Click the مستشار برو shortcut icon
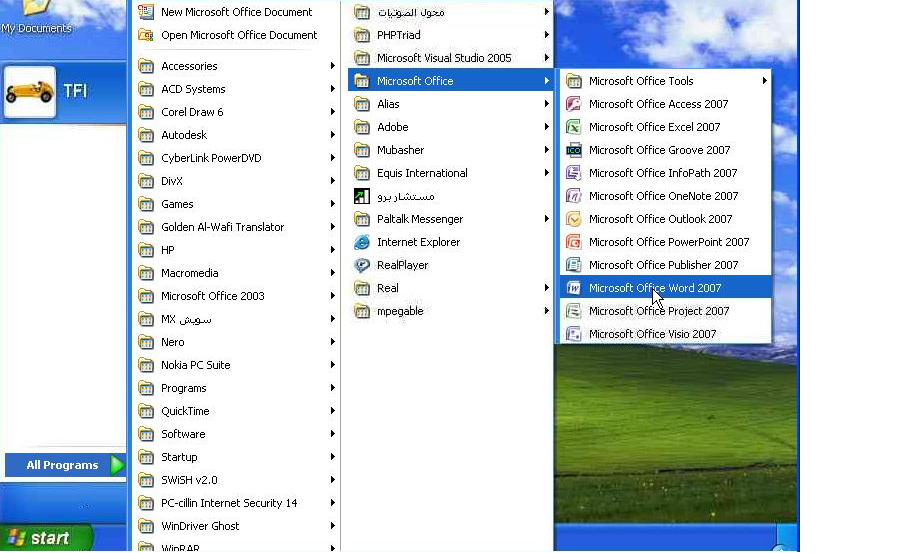912x553 pixels. click(x=362, y=196)
